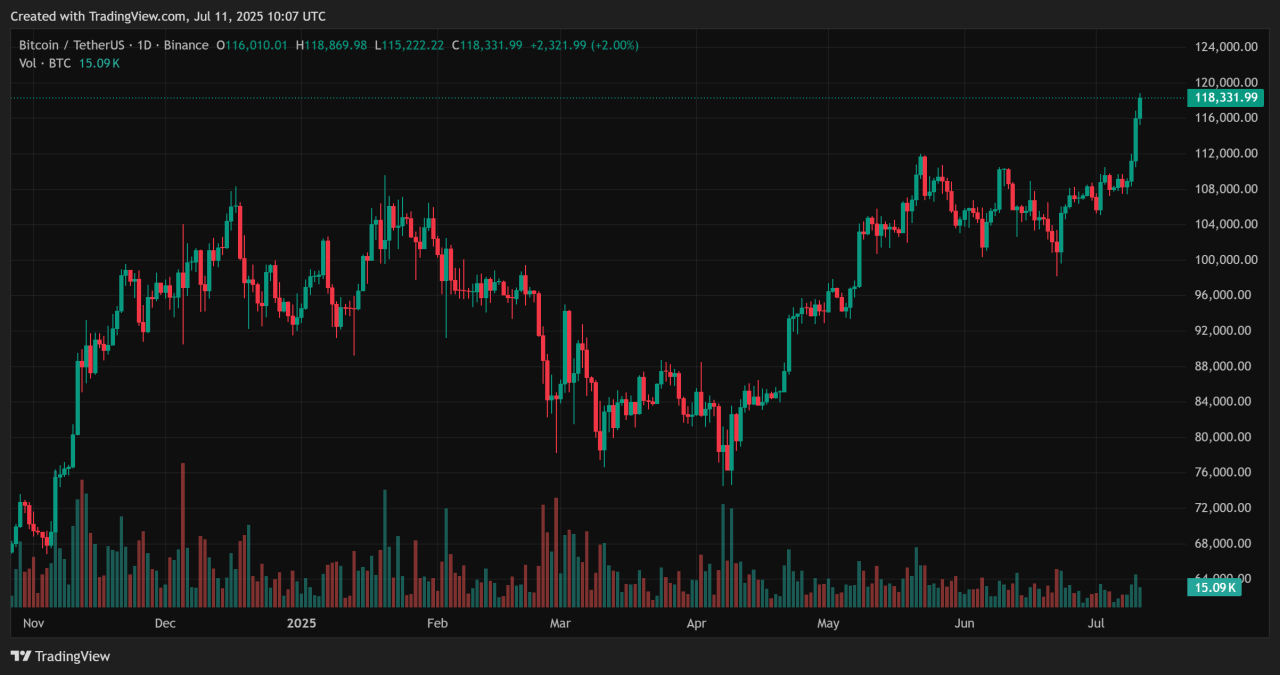Click the Mar label on time axis
This screenshot has width=1280, height=675.
coord(560,624)
